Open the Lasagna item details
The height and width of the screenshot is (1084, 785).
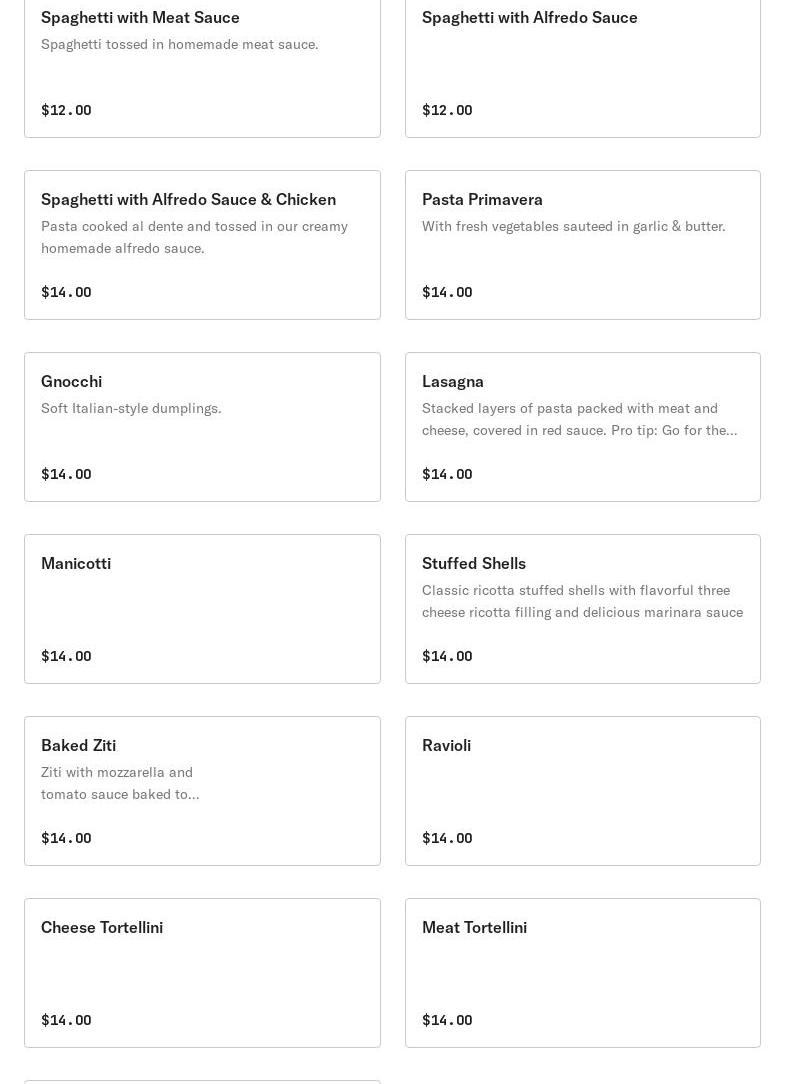point(582,427)
